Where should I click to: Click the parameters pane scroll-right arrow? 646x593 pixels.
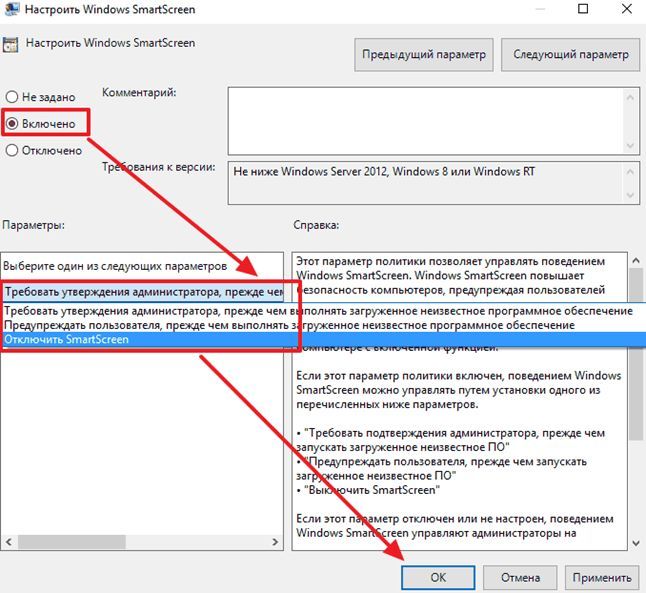(275, 541)
